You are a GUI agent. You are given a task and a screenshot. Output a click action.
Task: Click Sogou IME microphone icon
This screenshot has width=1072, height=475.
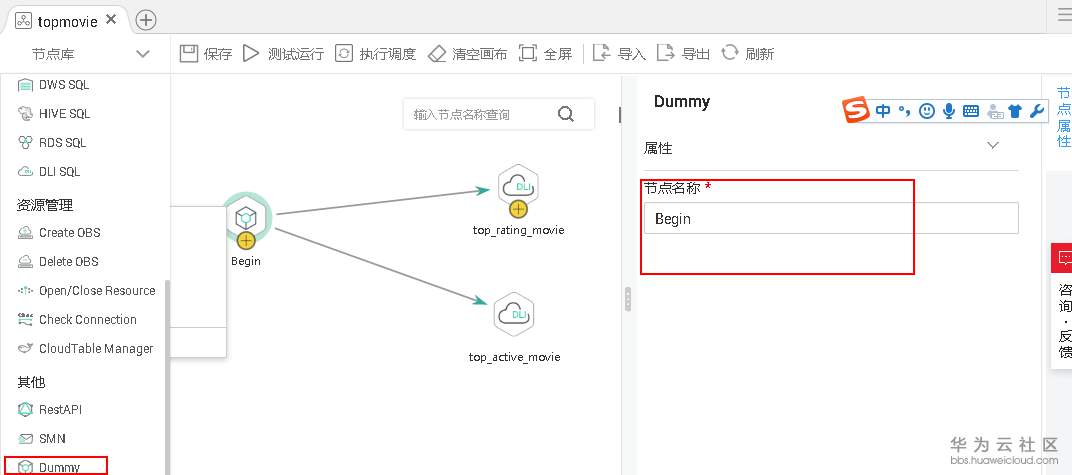coord(948,111)
